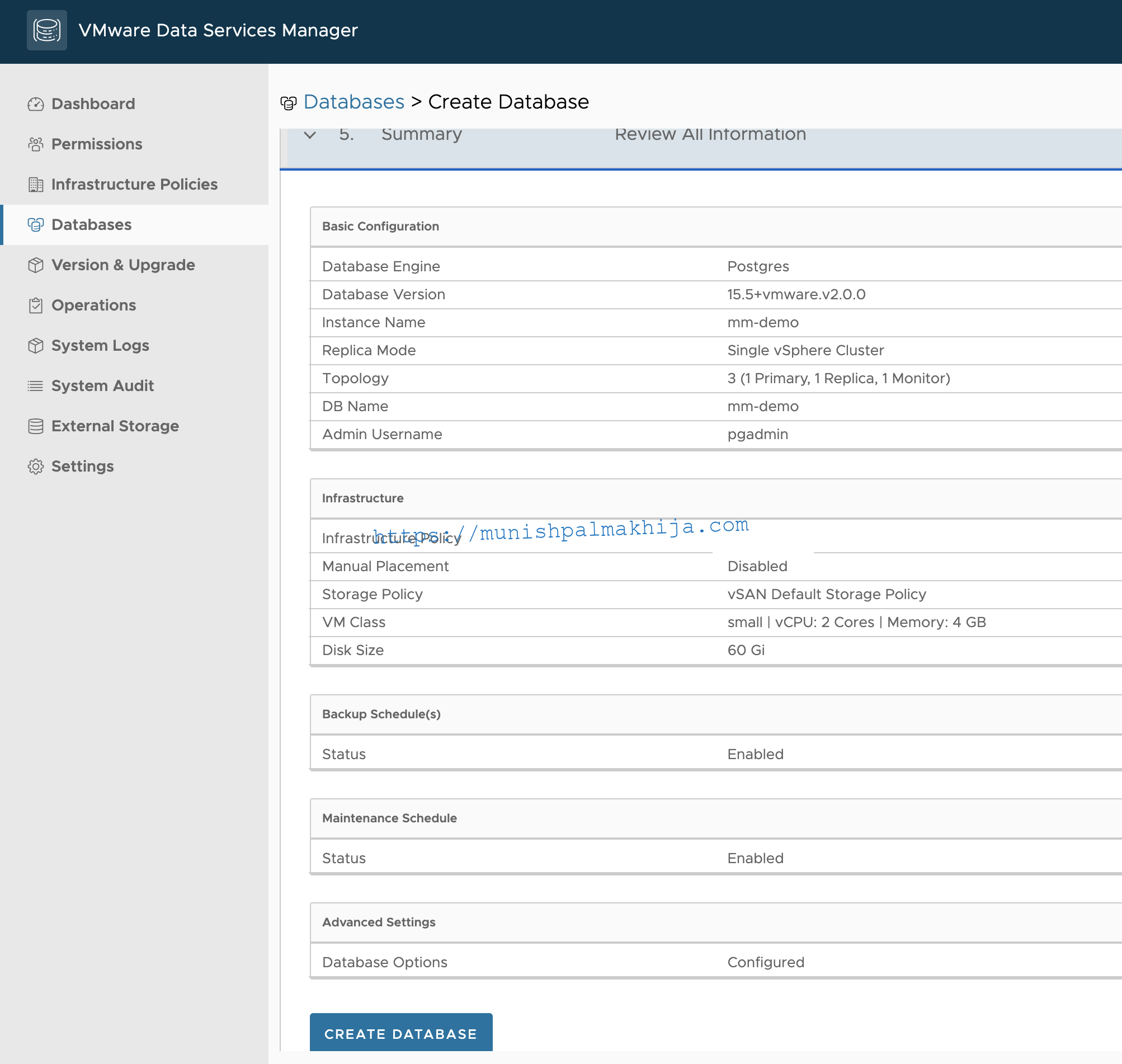Viewport: 1122px width, 1064px height.
Task: Navigate to Operations
Action: tap(134, 305)
